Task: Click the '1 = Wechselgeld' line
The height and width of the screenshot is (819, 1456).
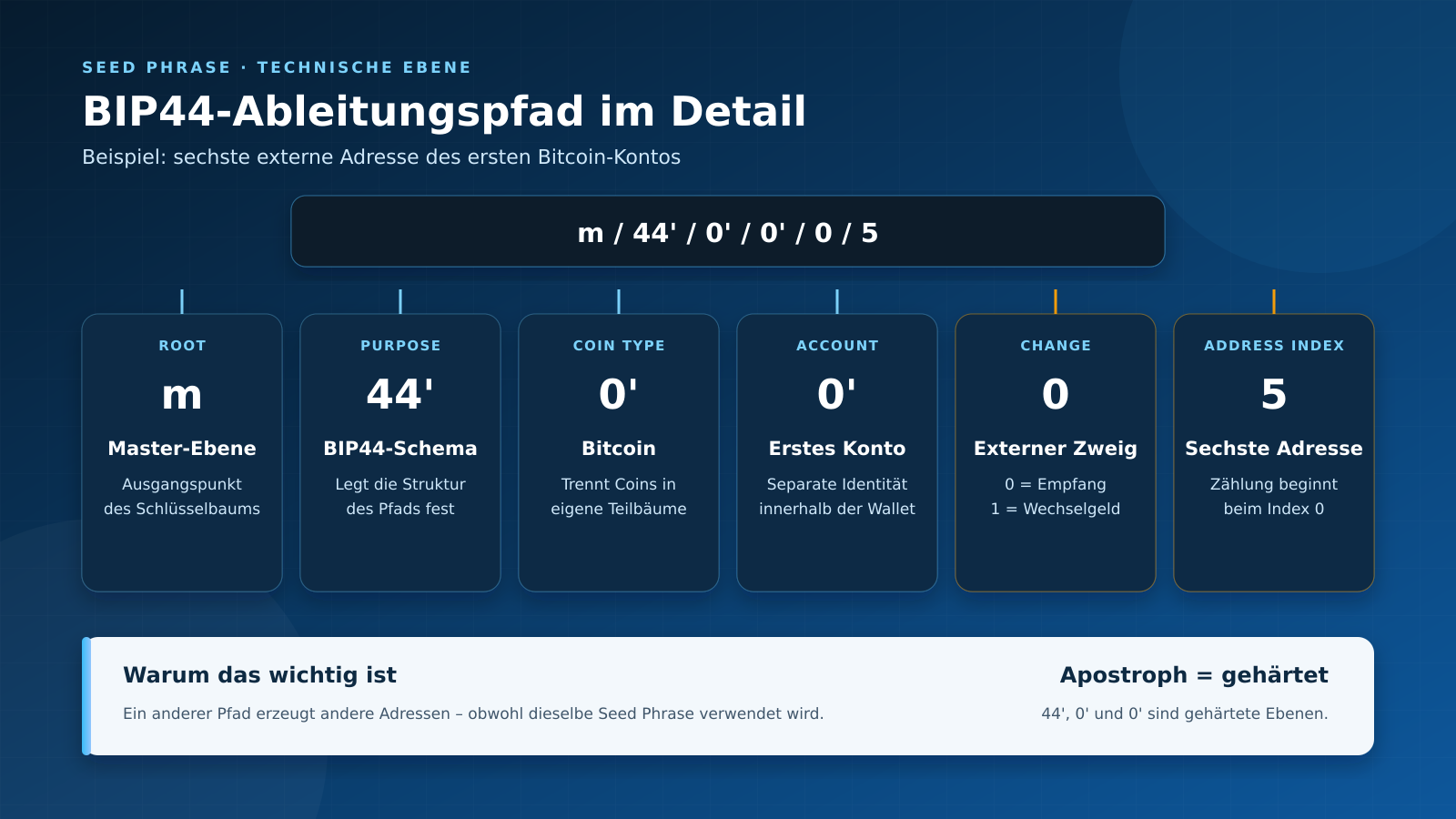Action: click(x=1056, y=509)
